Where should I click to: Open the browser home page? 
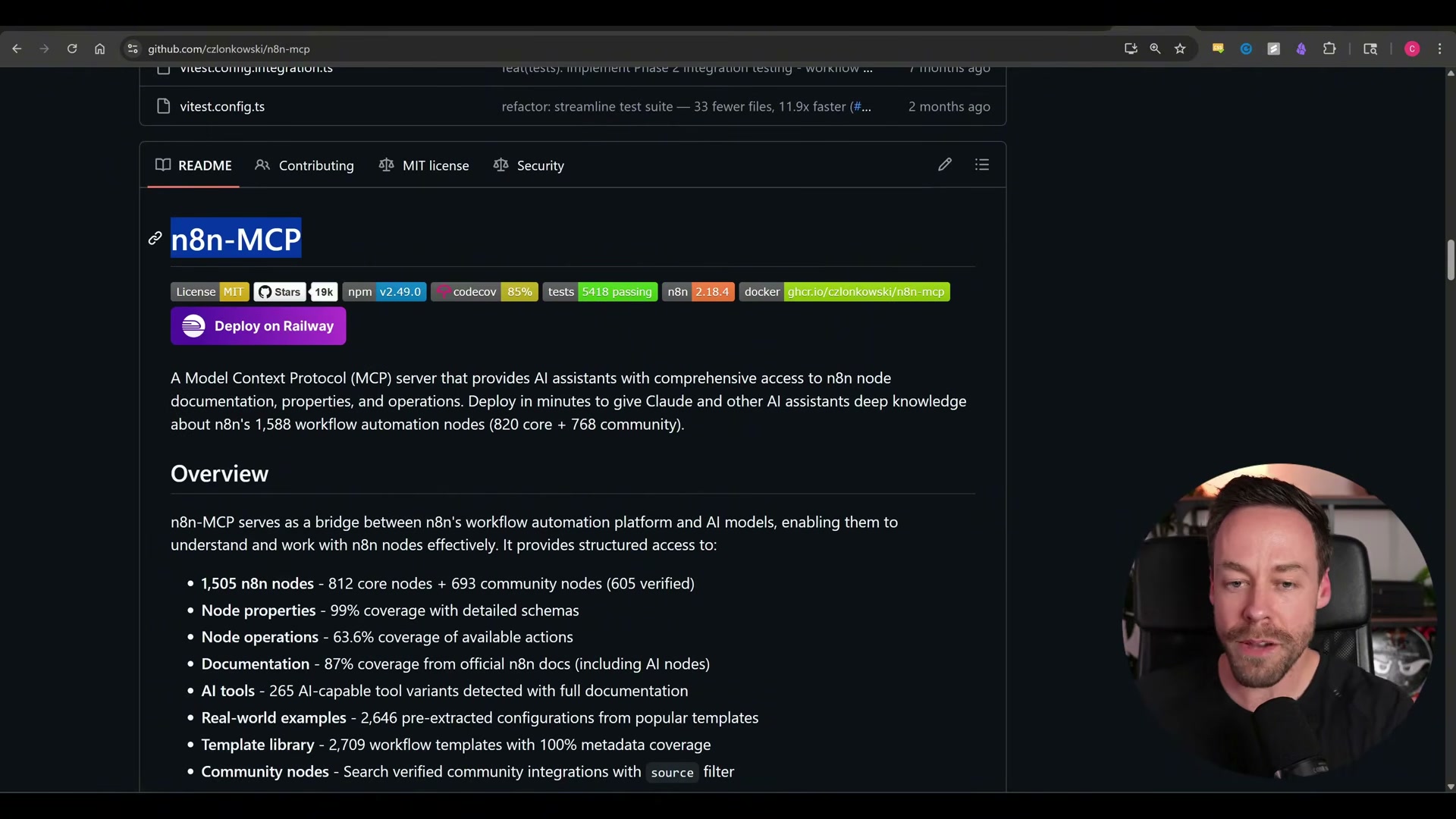click(99, 49)
